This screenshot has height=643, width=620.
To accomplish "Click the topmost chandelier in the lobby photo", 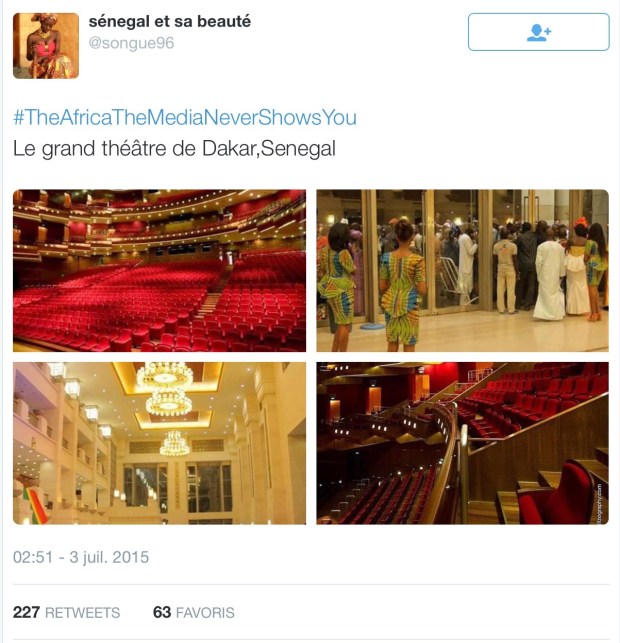I will coord(165,375).
